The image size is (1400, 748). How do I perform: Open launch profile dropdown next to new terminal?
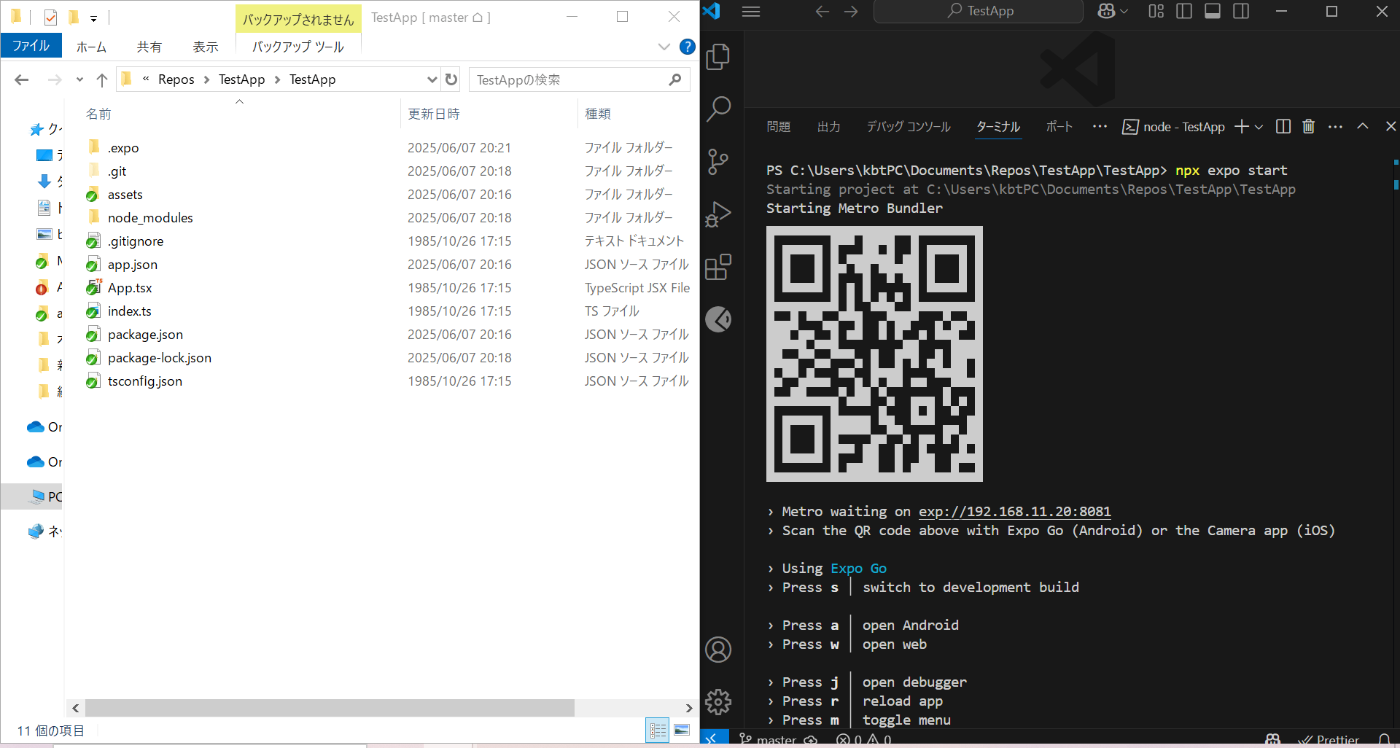[1258, 126]
